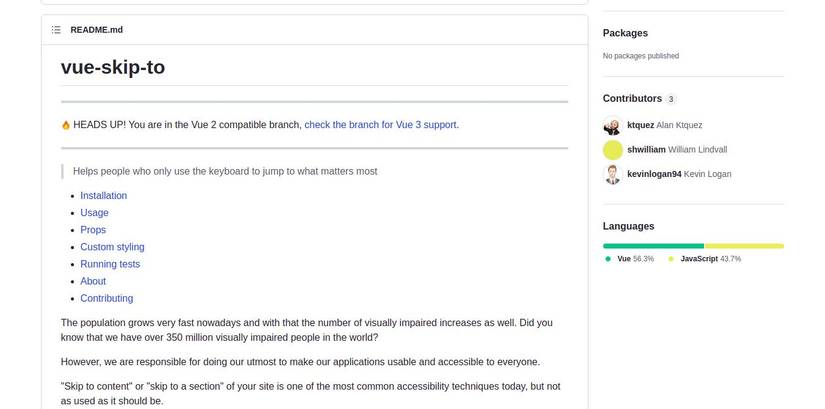The width and height of the screenshot is (825, 409).
Task: Open the README table of contents icon
Action: 56,30
